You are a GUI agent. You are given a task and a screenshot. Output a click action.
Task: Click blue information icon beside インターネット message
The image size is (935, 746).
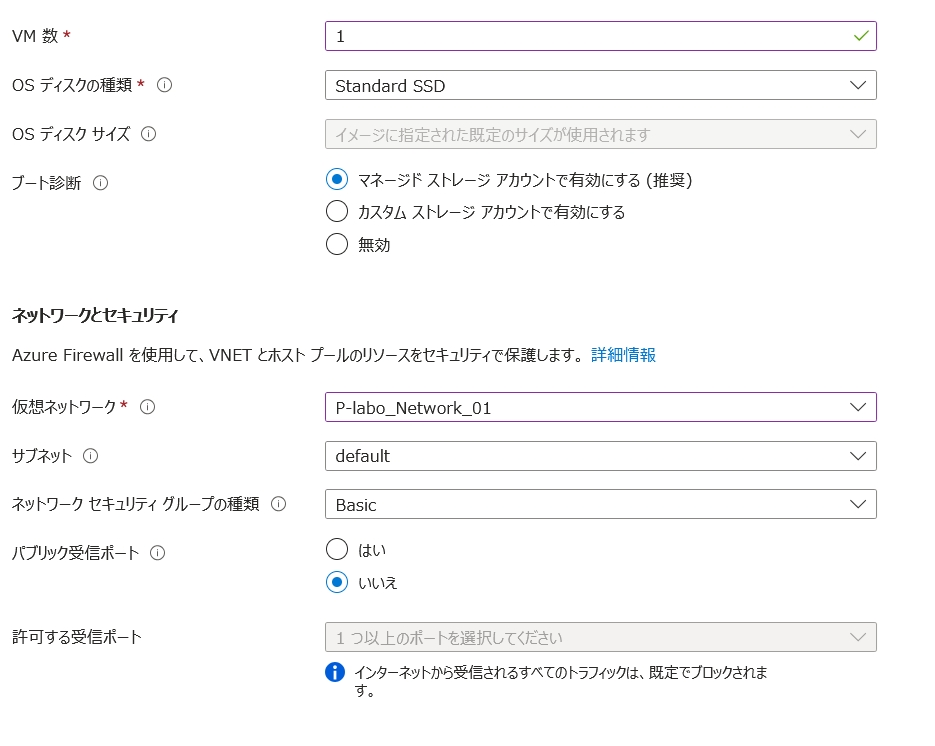tap(335, 672)
